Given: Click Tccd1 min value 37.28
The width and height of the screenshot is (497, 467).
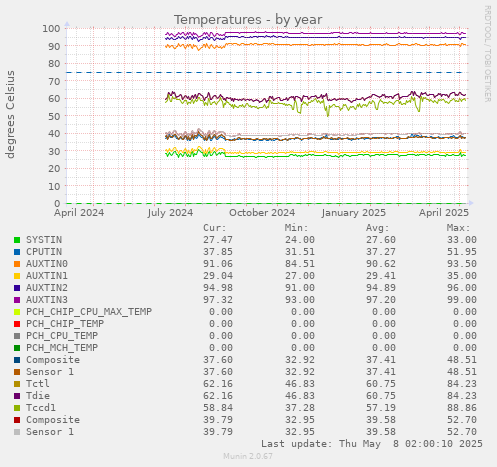Looking at the screenshot, I should click(x=300, y=408).
